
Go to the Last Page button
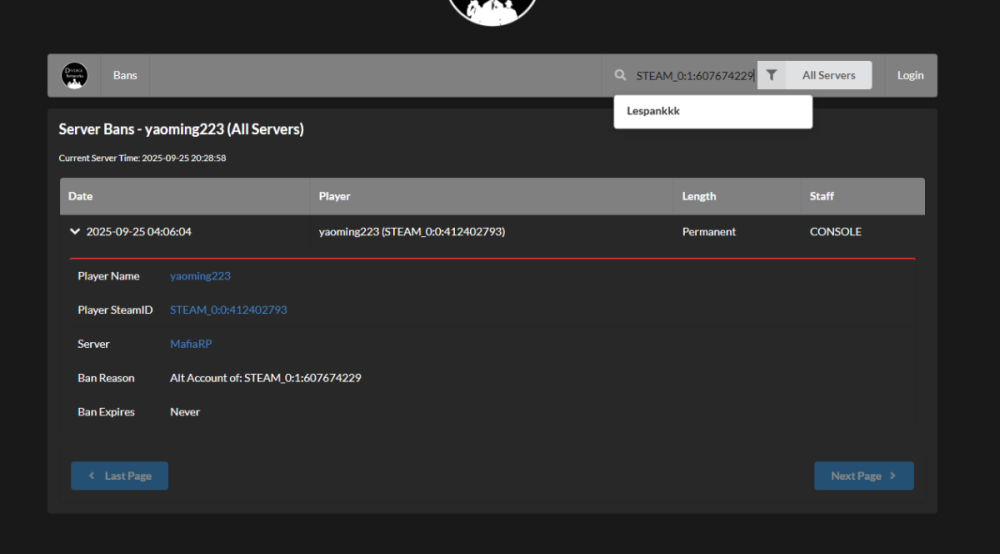pos(119,476)
